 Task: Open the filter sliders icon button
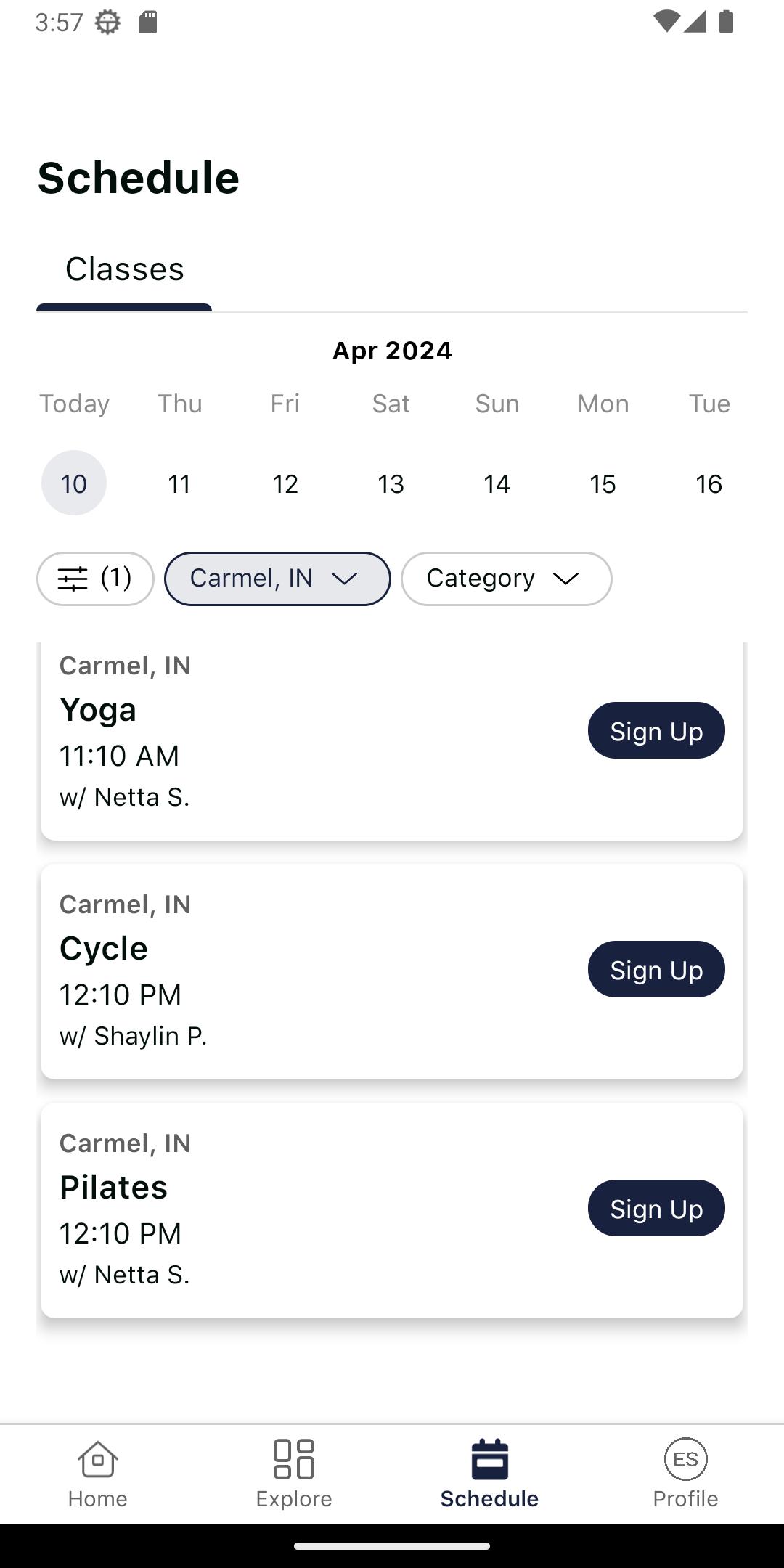pos(95,579)
